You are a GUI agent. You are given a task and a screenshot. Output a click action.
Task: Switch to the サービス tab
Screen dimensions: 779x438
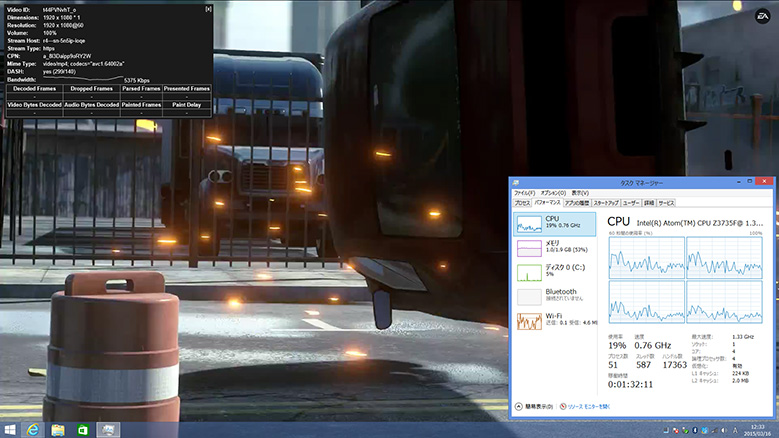(x=666, y=203)
